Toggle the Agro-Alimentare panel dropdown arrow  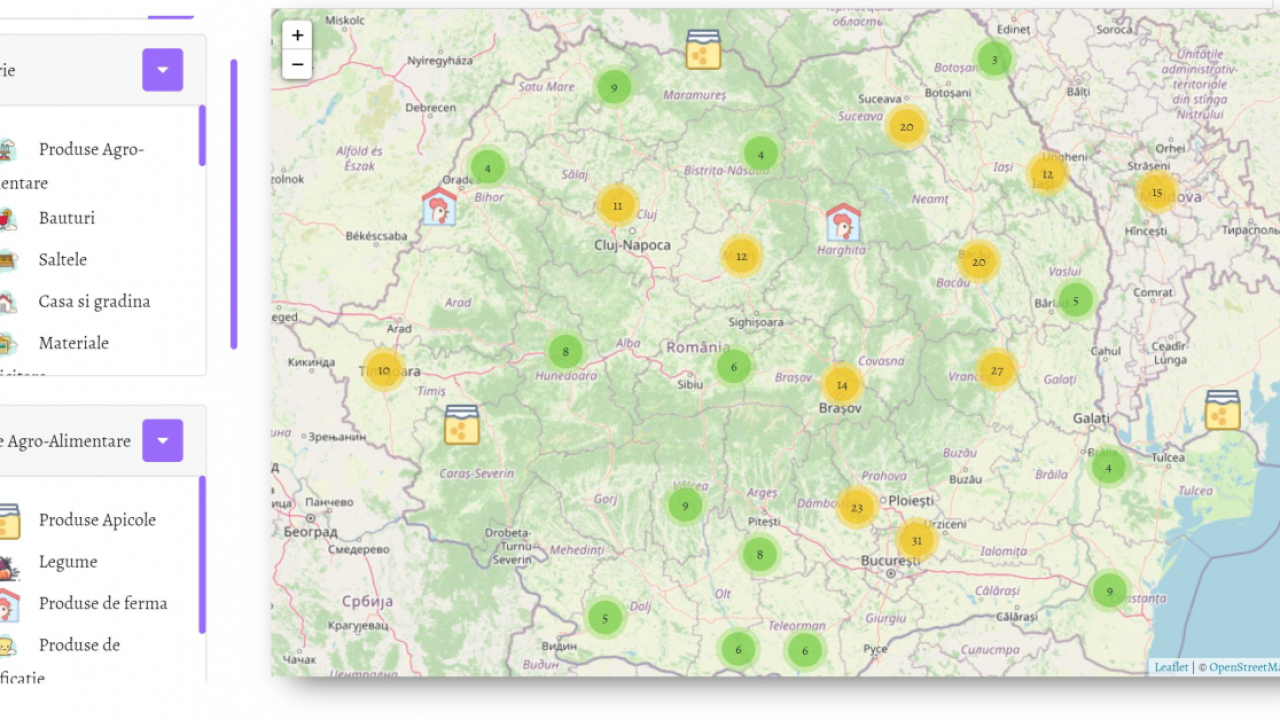click(x=162, y=440)
